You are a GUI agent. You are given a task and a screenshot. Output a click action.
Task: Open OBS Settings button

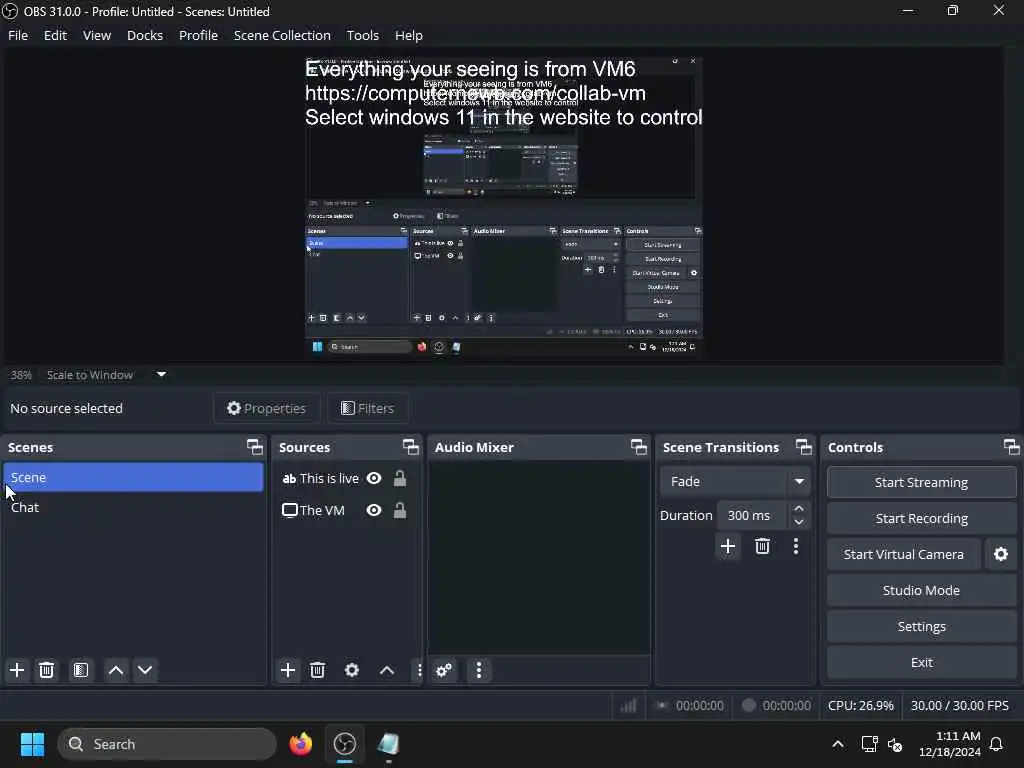click(921, 626)
